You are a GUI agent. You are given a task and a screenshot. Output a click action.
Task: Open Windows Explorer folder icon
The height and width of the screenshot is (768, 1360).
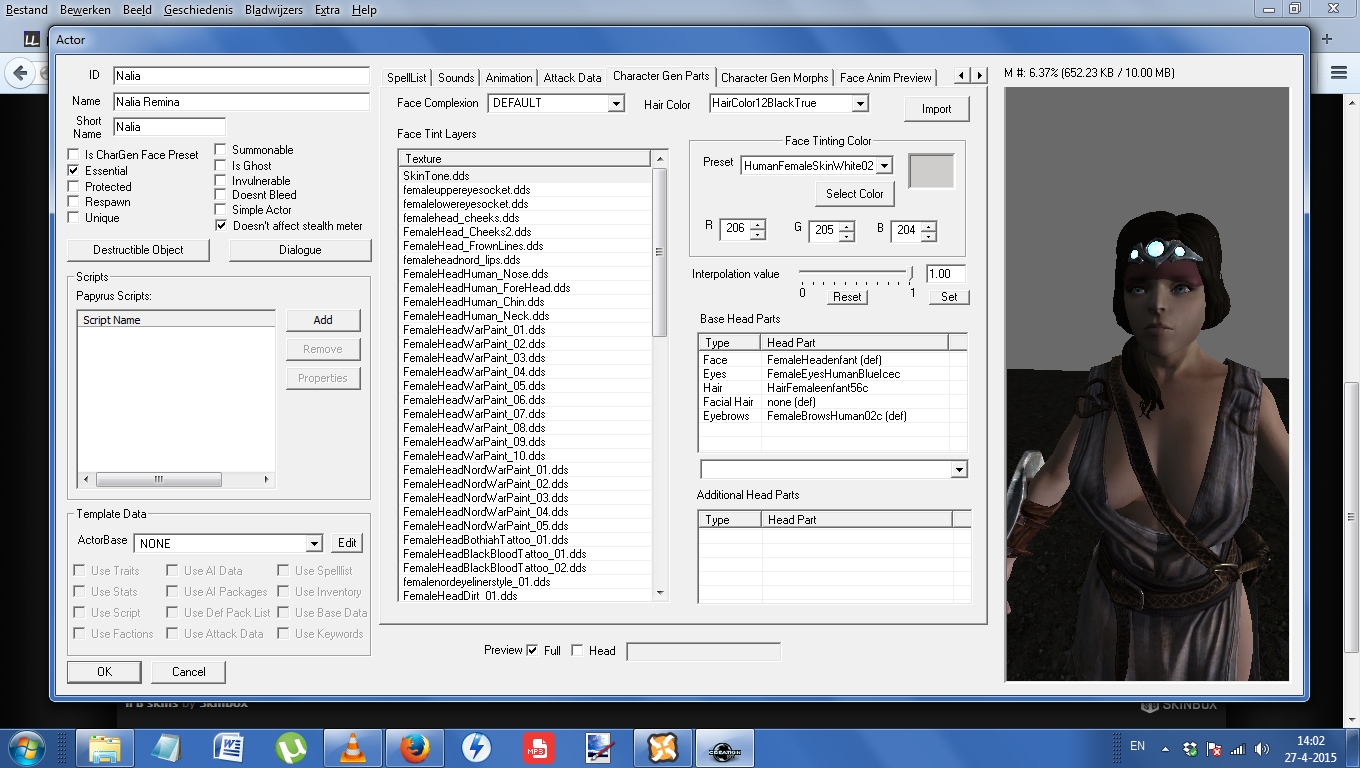click(105, 747)
